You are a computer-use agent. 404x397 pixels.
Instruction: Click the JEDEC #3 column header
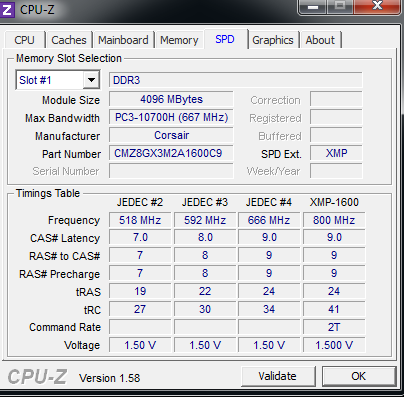(205, 202)
